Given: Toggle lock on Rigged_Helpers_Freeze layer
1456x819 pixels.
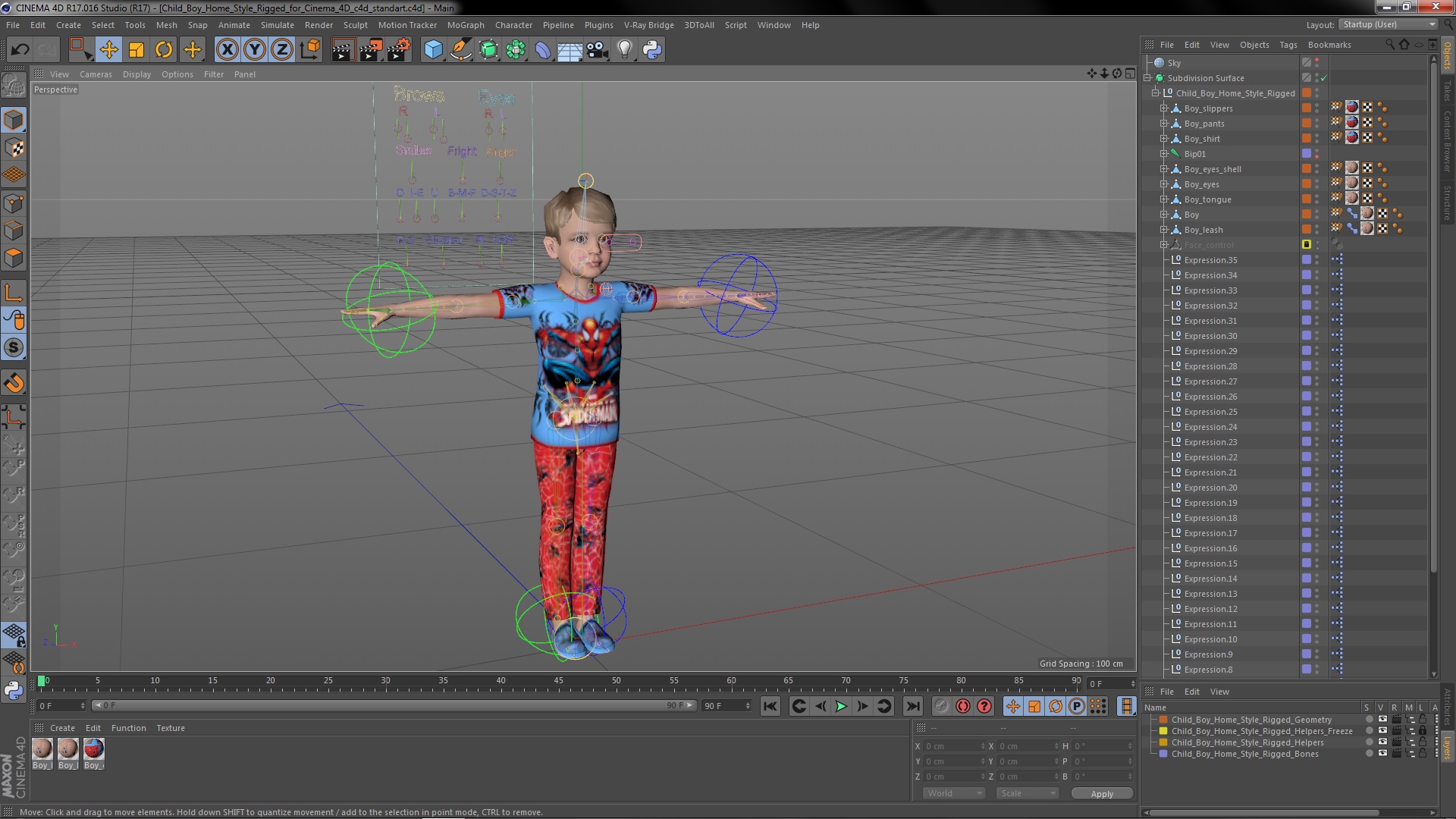Looking at the screenshot, I should (1423, 731).
